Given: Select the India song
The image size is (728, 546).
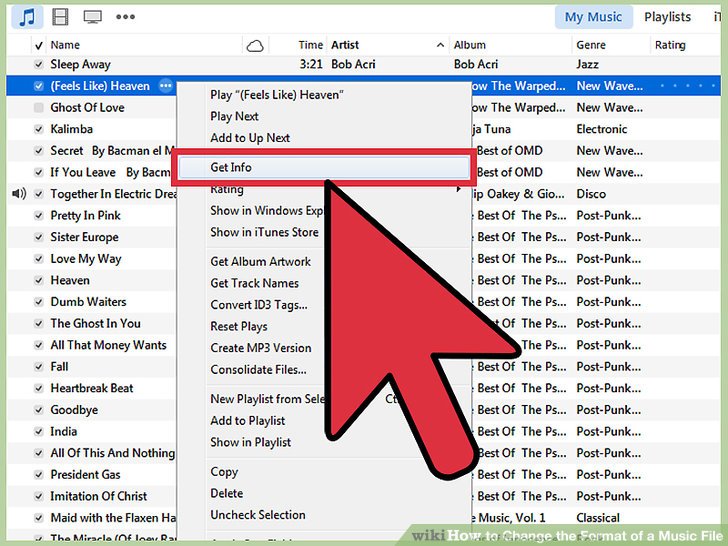Looking at the screenshot, I should (64, 431).
